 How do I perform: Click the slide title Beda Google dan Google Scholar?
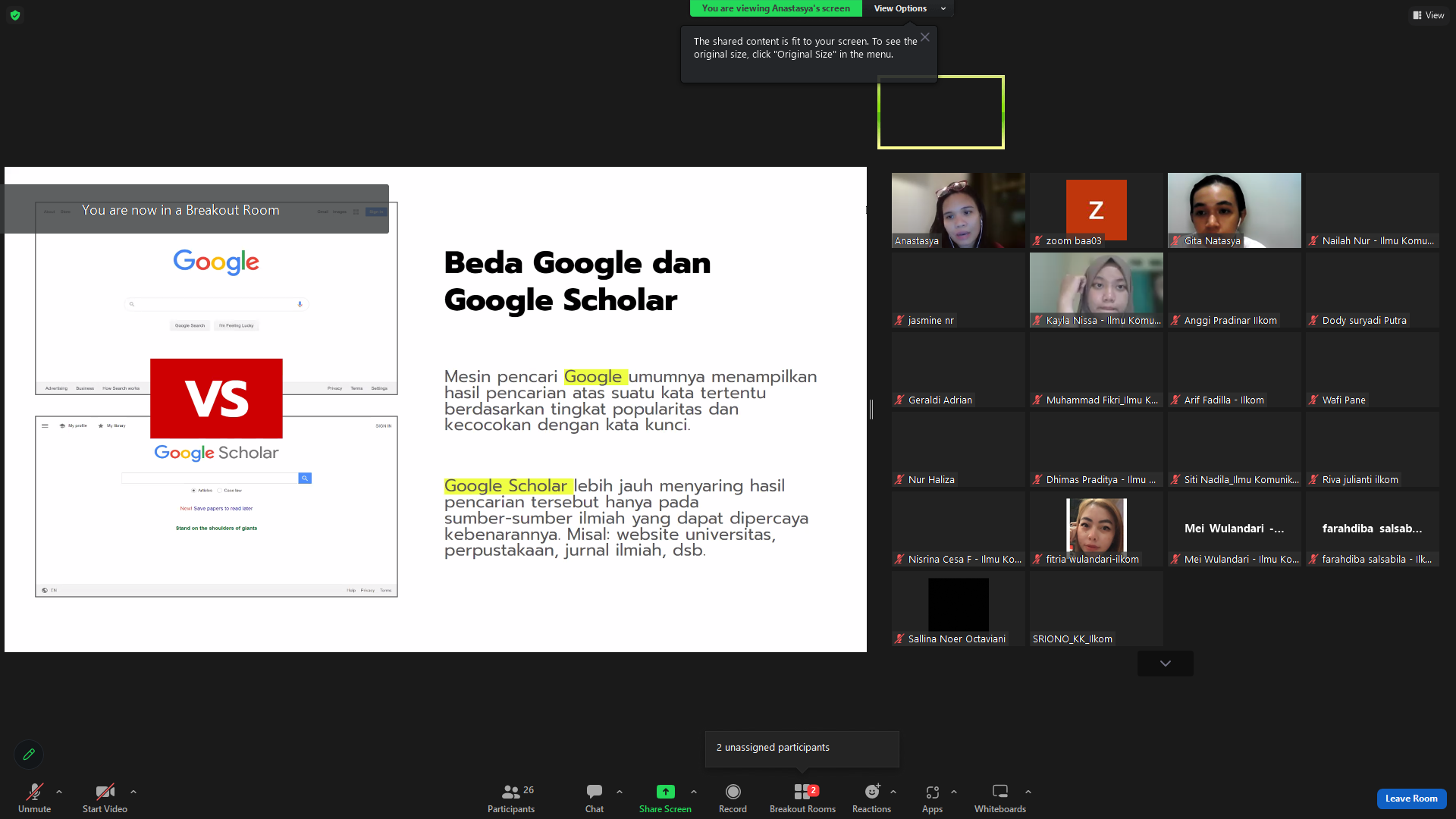(x=577, y=281)
